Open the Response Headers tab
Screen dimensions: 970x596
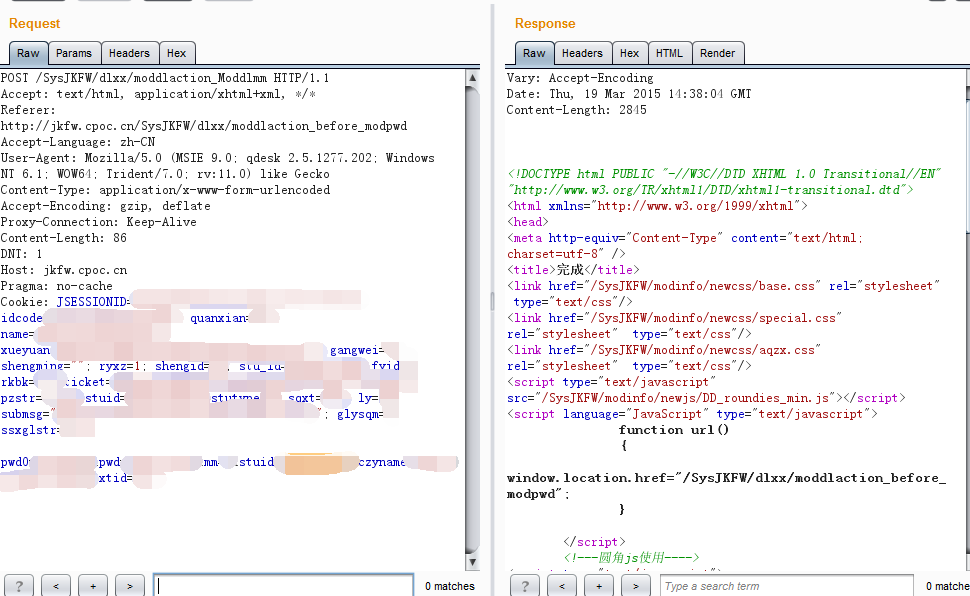(x=582, y=53)
